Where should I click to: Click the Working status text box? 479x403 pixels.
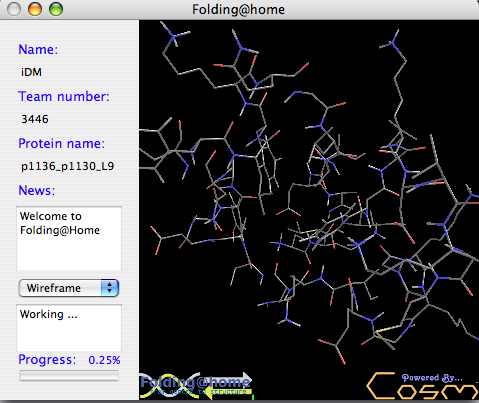pyautogui.click(x=69, y=328)
